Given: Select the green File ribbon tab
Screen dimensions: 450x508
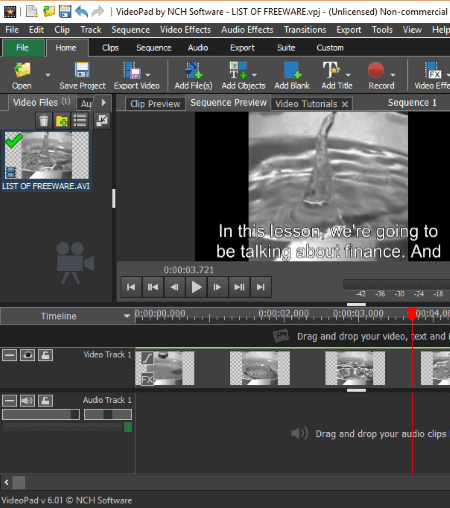Looking at the screenshot, I should click(x=23, y=48).
